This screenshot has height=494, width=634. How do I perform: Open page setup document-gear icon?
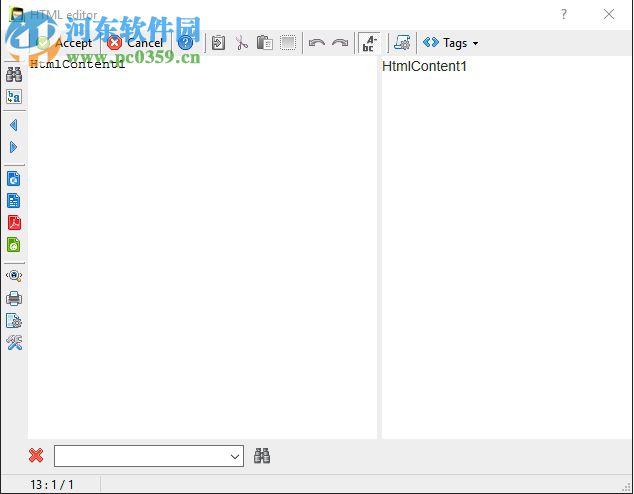coord(14,321)
